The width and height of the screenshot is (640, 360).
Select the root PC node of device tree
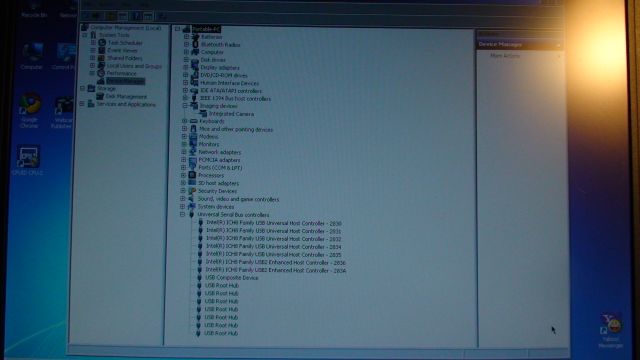coord(206,29)
